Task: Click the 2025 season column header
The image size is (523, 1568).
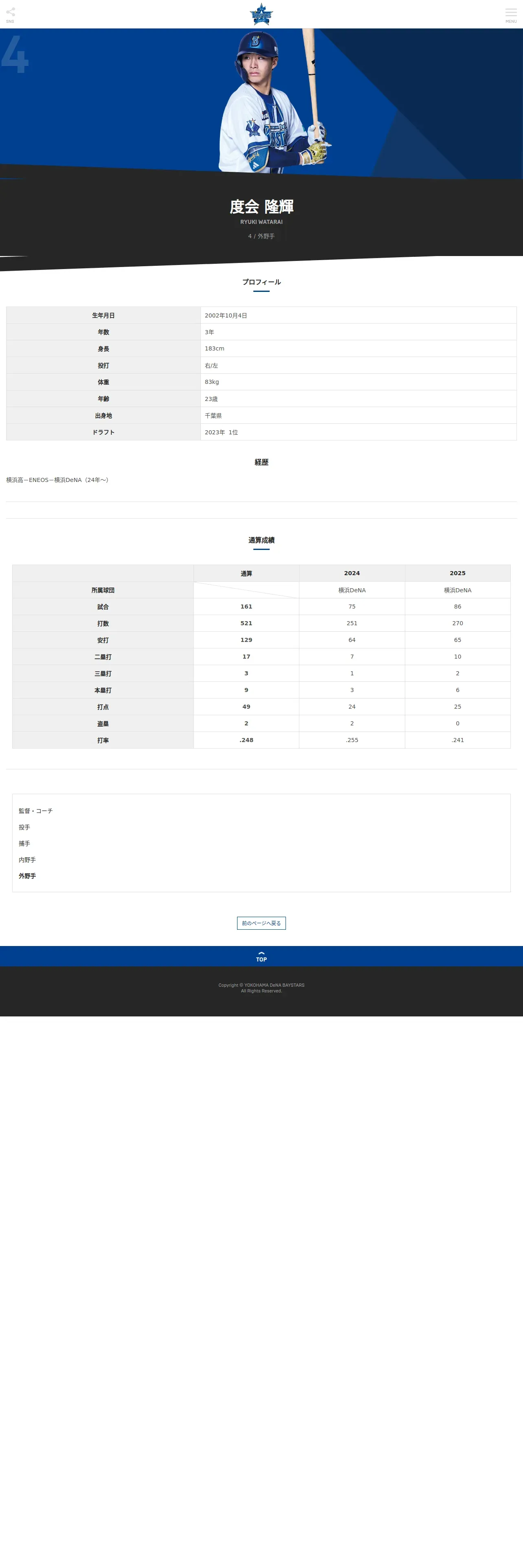Action: click(x=458, y=574)
